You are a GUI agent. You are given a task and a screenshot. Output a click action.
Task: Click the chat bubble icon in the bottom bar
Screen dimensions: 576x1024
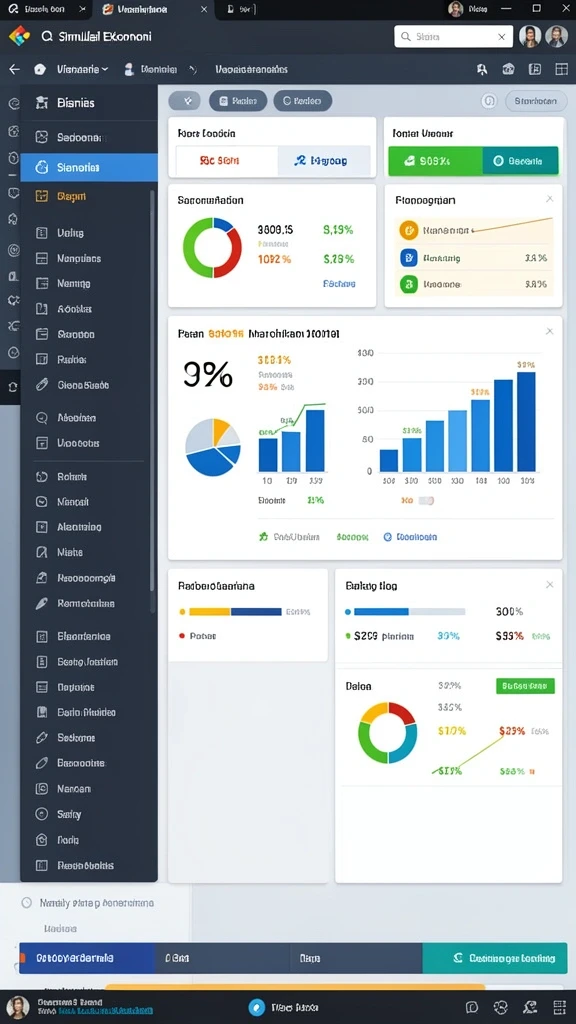click(472, 1007)
